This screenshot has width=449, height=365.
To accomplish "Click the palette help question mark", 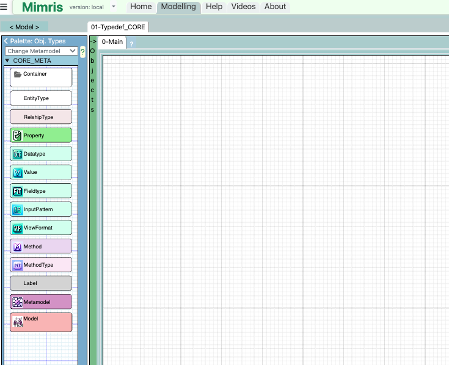I will (x=83, y=52).
